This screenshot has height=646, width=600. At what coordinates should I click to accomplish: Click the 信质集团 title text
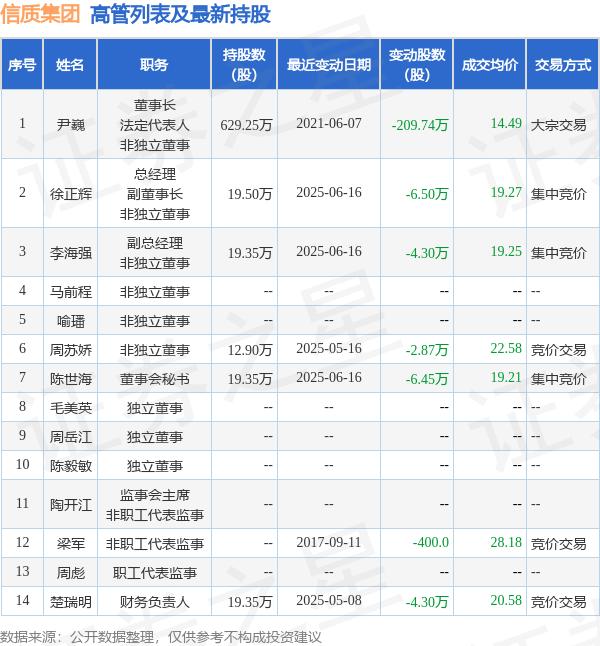tap(40, 14)
